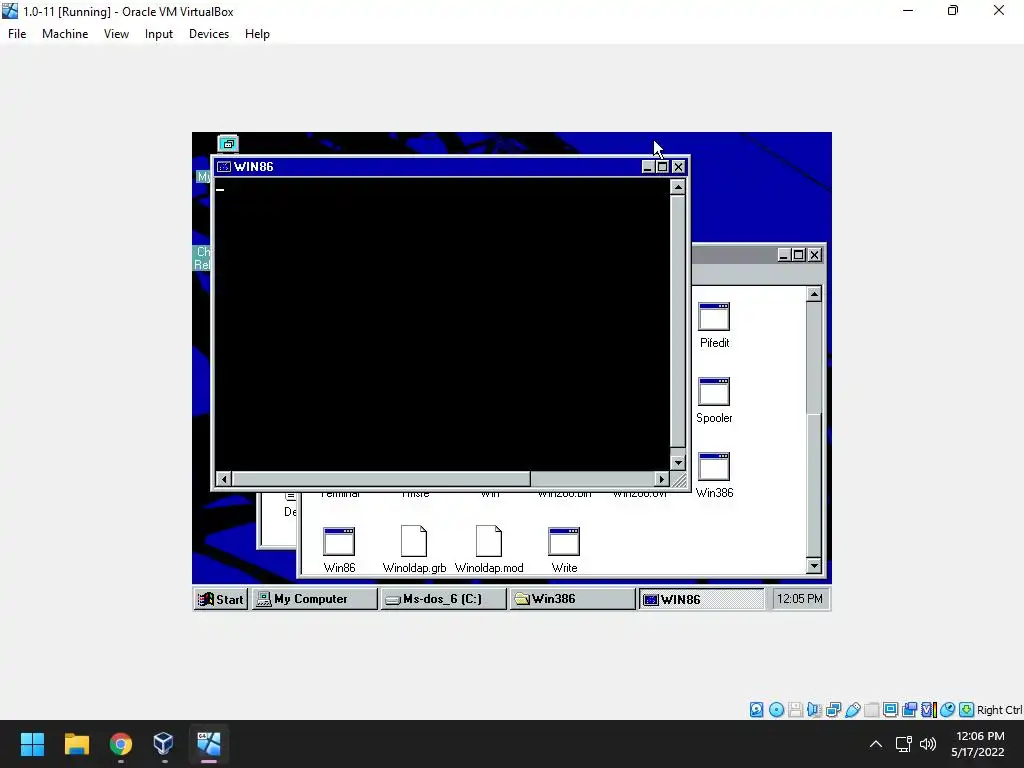Viewport: 1024px width, 768px height.
Task: Click the recording status icon
Action: point(909,710)
